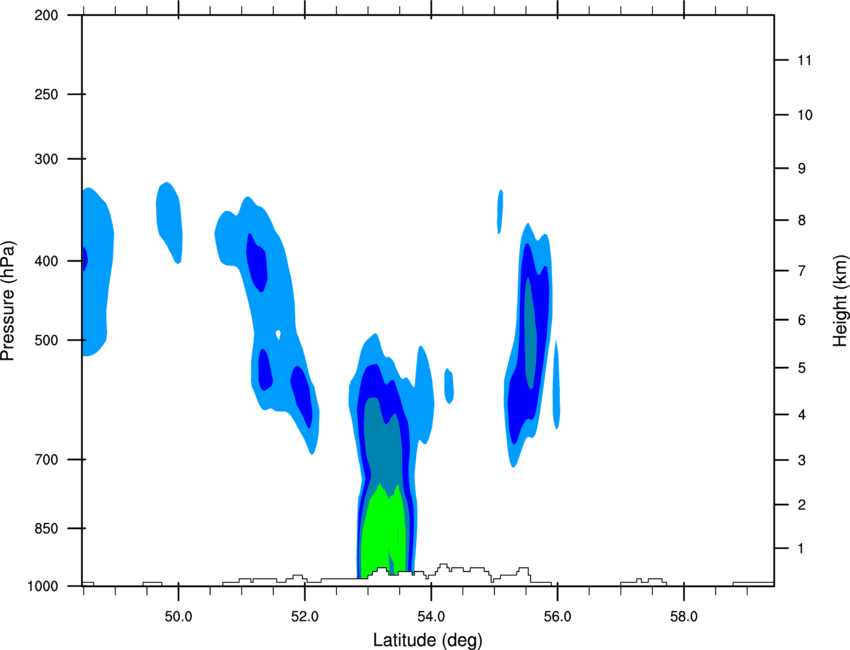Click the 1 km height label
The image size is (850, 650).
802,549
